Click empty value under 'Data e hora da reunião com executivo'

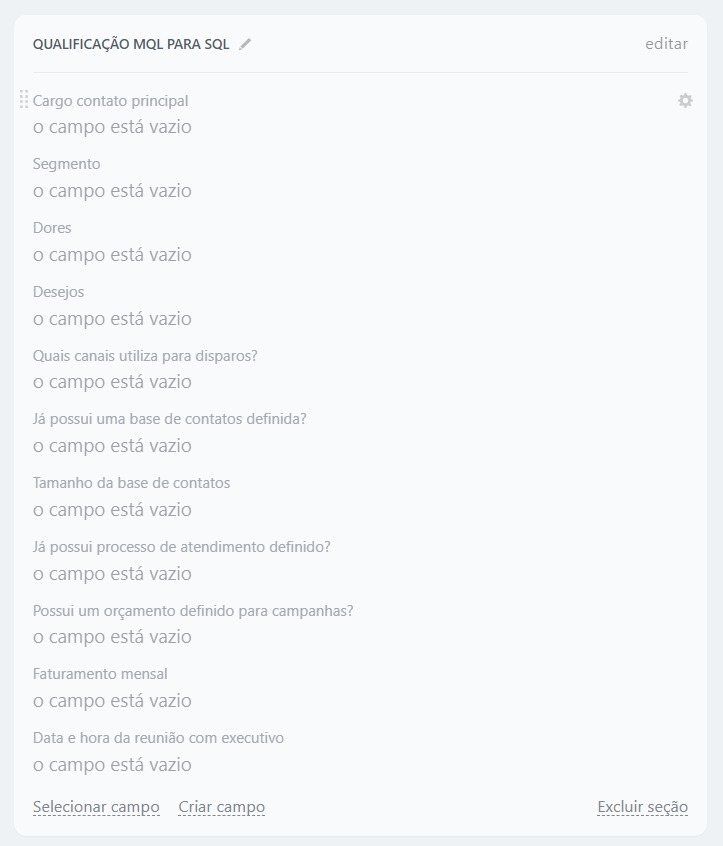click(112, 765)
